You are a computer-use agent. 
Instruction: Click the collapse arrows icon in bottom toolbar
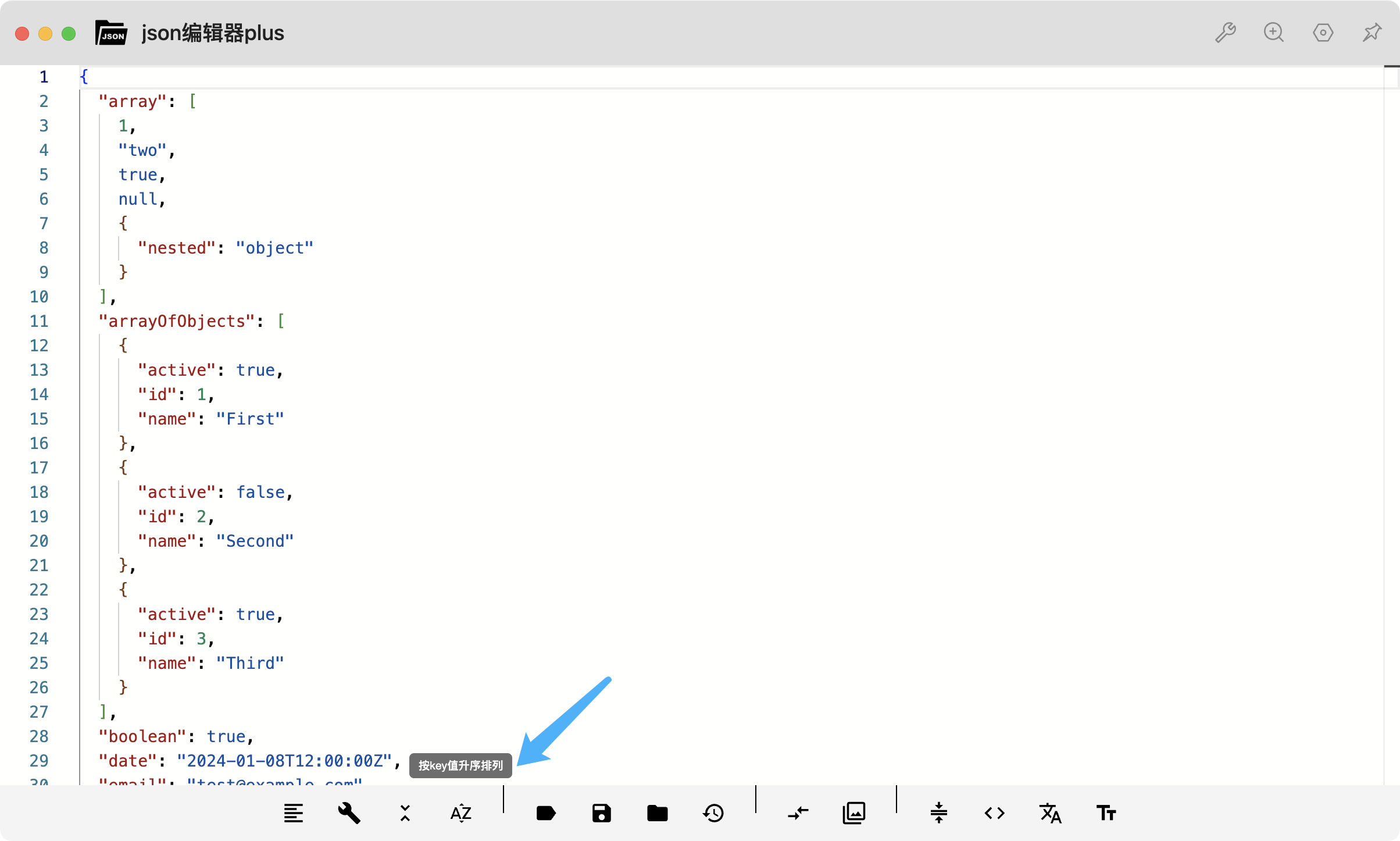tap(405, 813)
